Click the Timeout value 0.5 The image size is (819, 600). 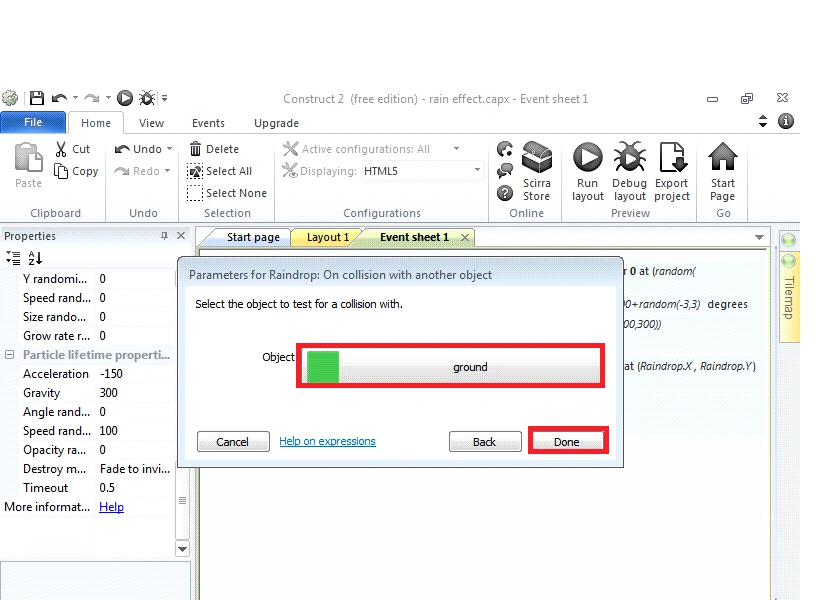tap(107, 488)
